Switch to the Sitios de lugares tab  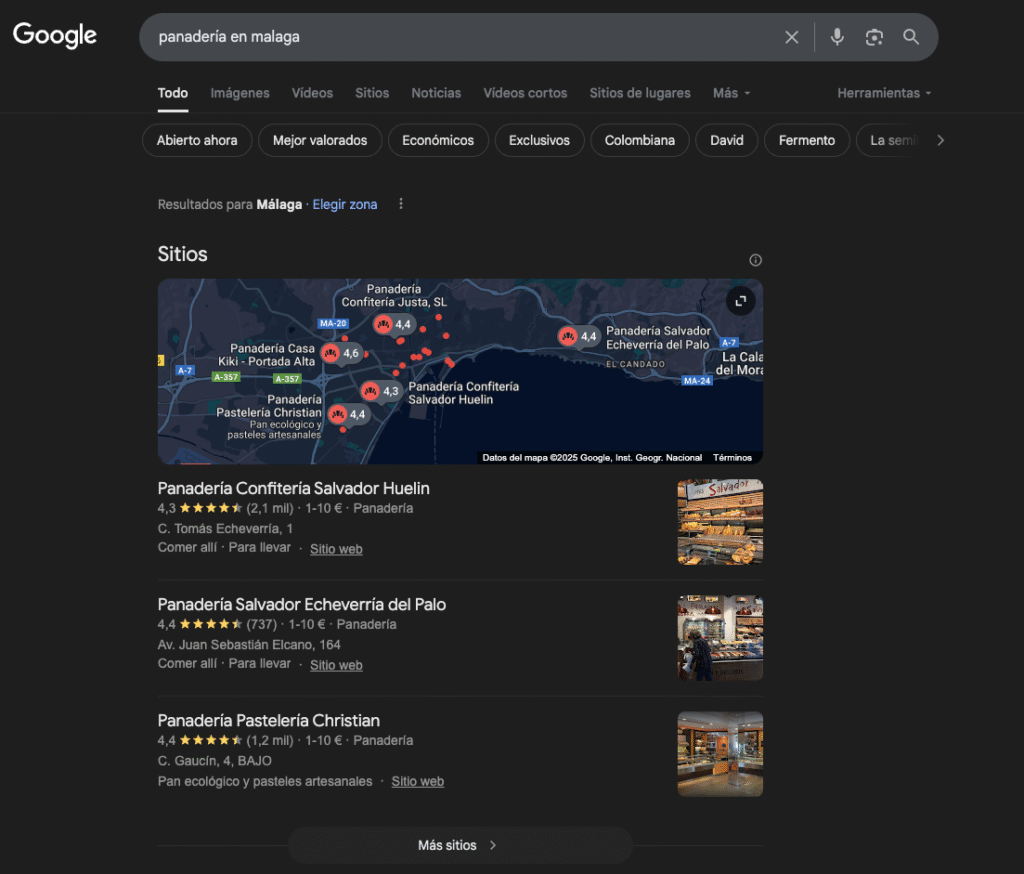(640, 93)
